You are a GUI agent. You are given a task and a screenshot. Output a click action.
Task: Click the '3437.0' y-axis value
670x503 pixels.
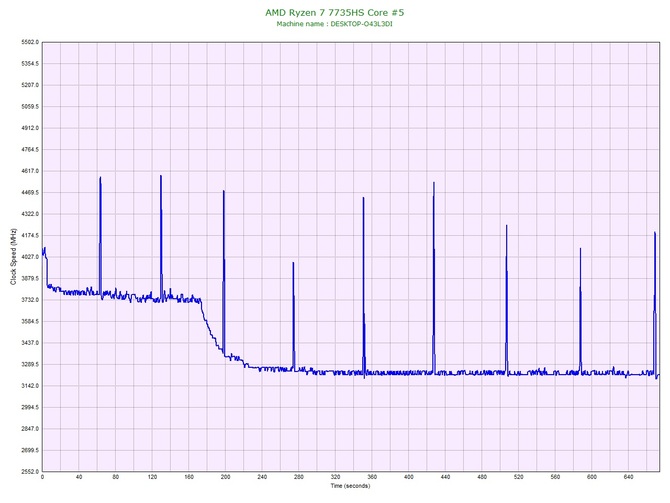coord(30,343)
